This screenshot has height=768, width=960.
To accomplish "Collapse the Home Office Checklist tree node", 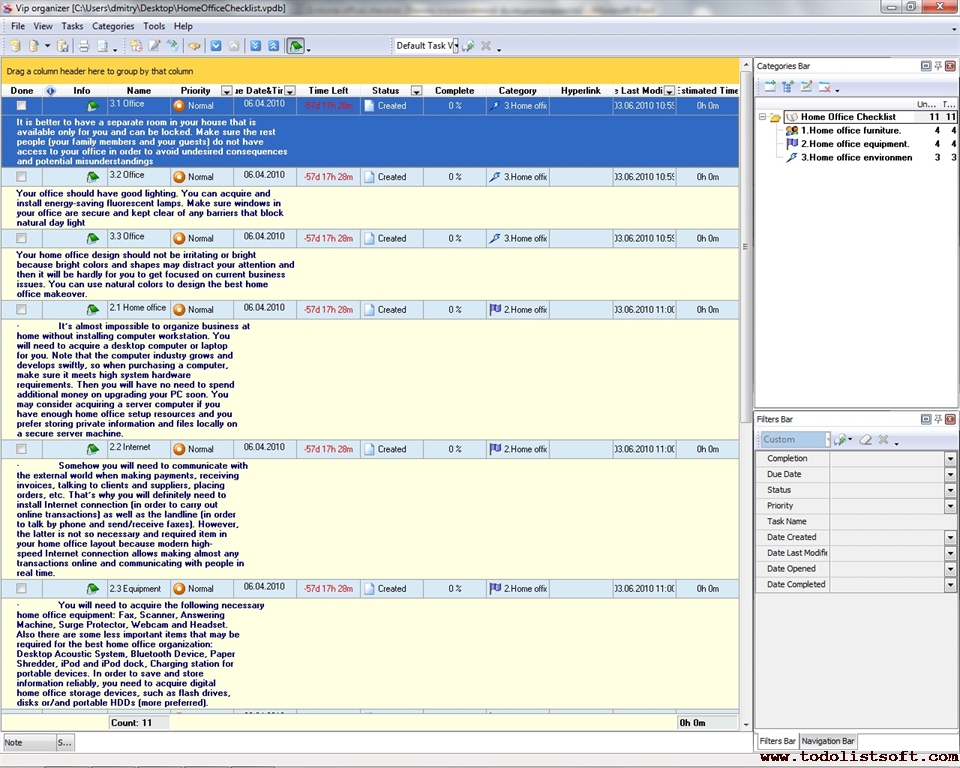I will point(762,117).
